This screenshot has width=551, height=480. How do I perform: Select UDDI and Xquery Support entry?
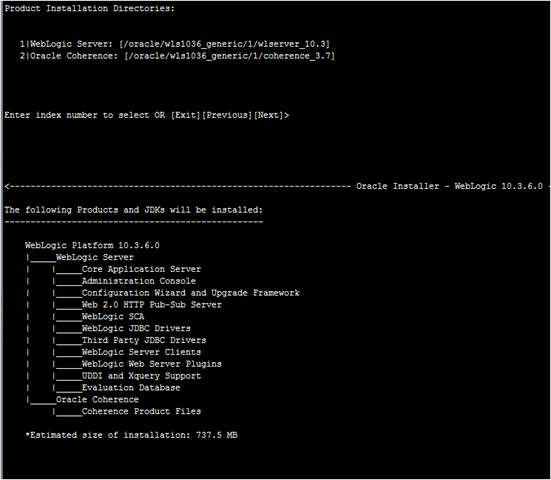(x=141, y=376)
